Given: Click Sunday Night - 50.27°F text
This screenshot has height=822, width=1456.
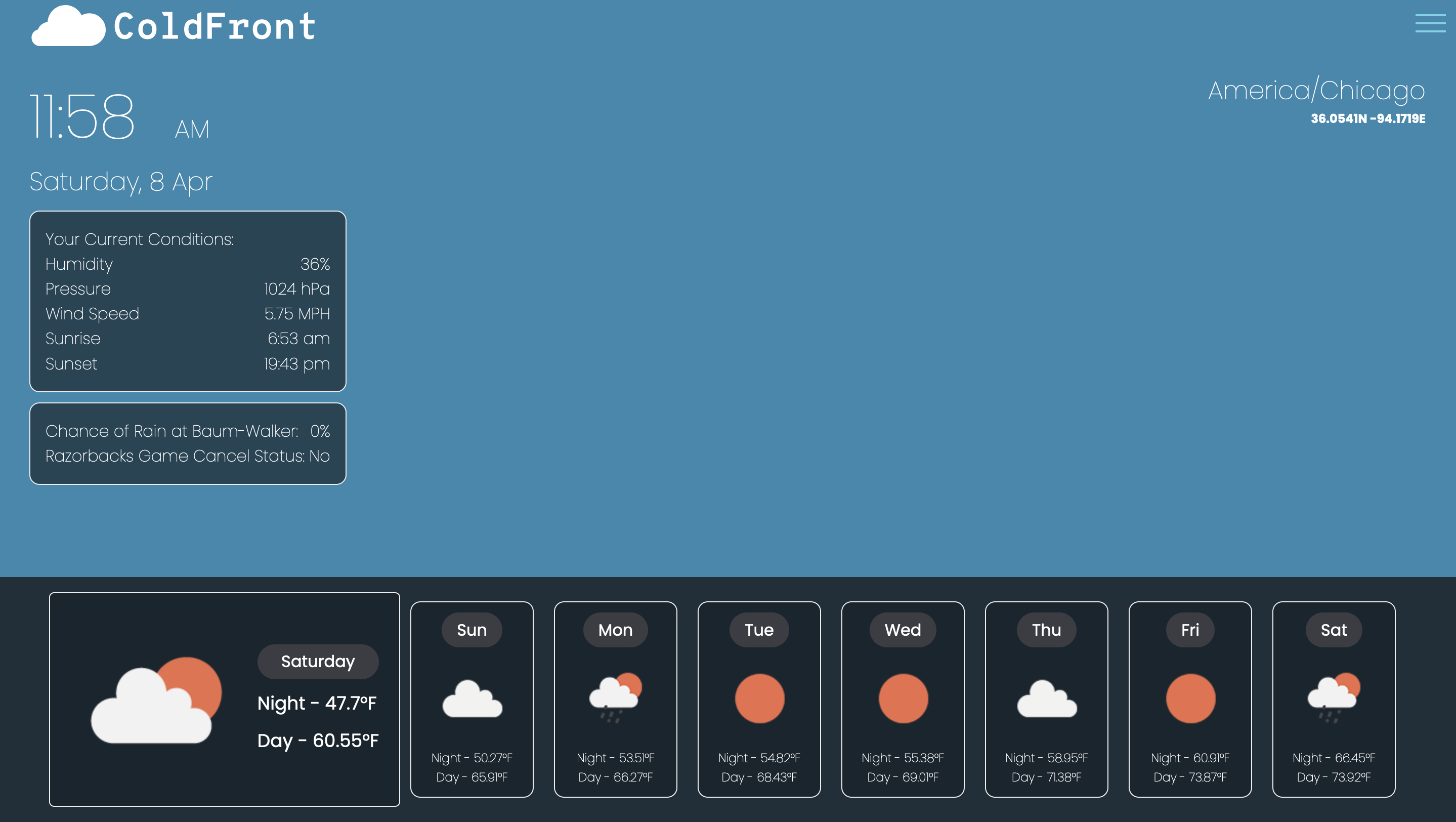Looking at the screenshot, I should [472, 758].
